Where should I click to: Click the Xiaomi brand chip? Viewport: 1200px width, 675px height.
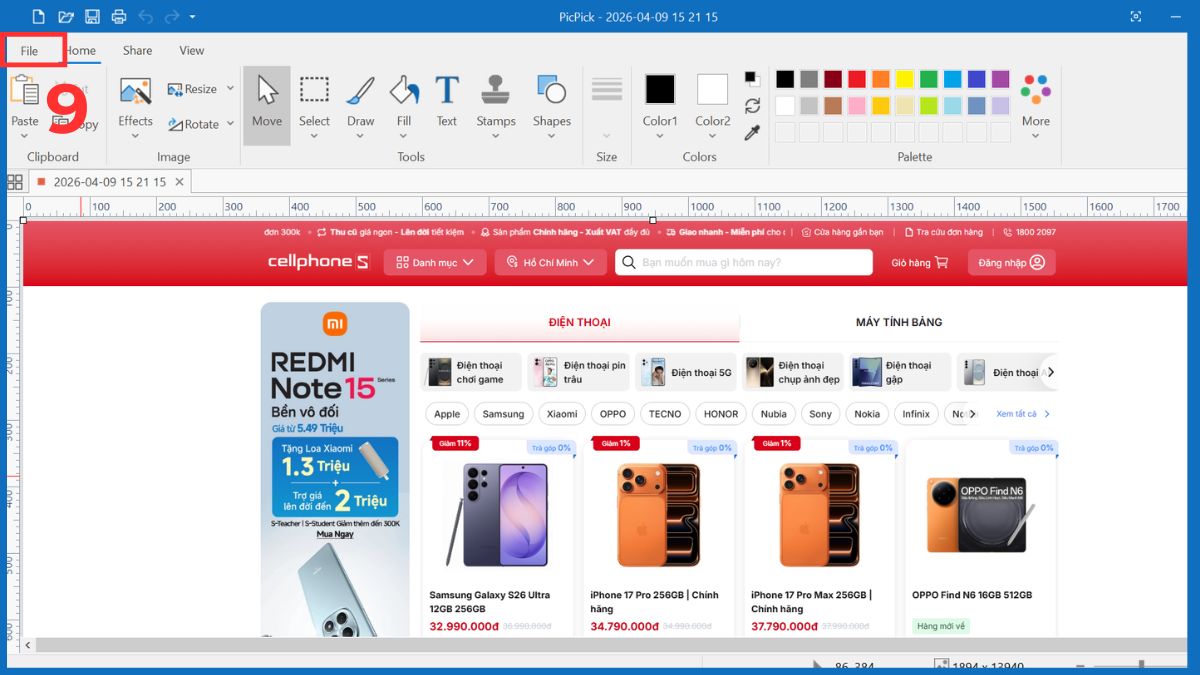[x=562, y=414]
